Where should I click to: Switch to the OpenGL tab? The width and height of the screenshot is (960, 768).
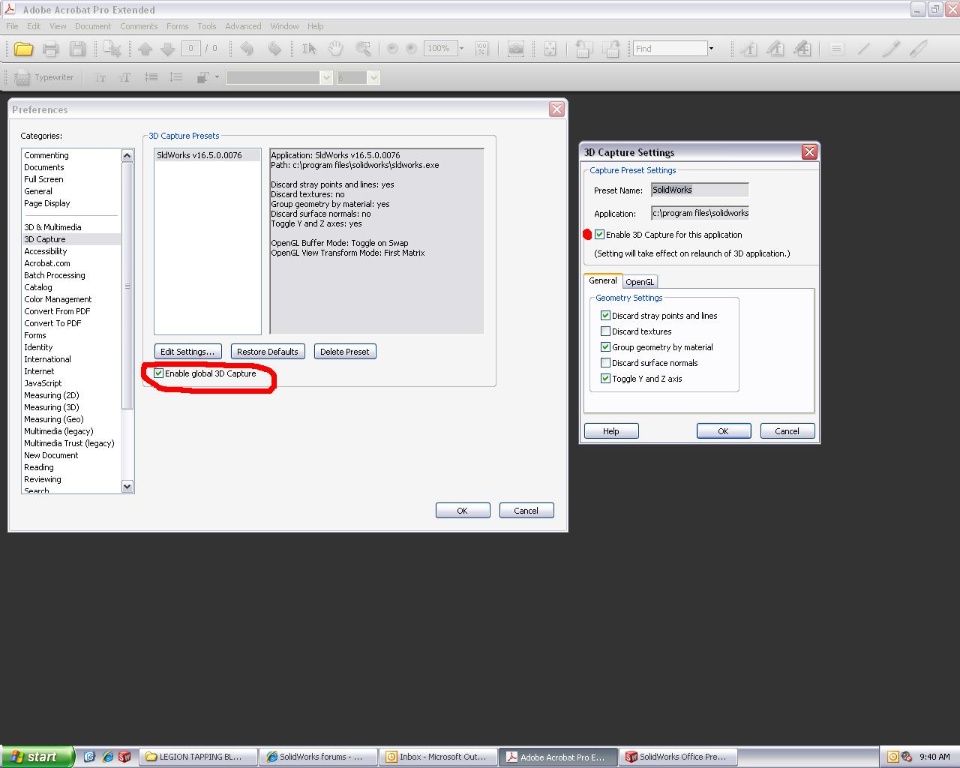point(640,282)
